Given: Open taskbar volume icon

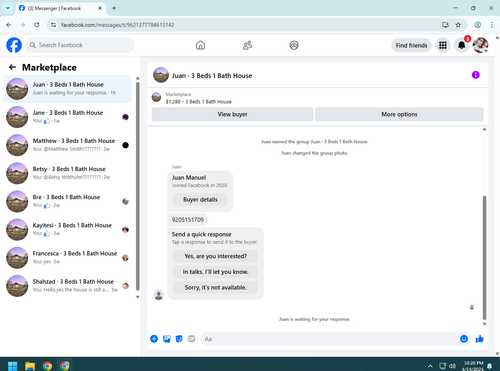Looking at the screenshot, I should coord(452,366).
